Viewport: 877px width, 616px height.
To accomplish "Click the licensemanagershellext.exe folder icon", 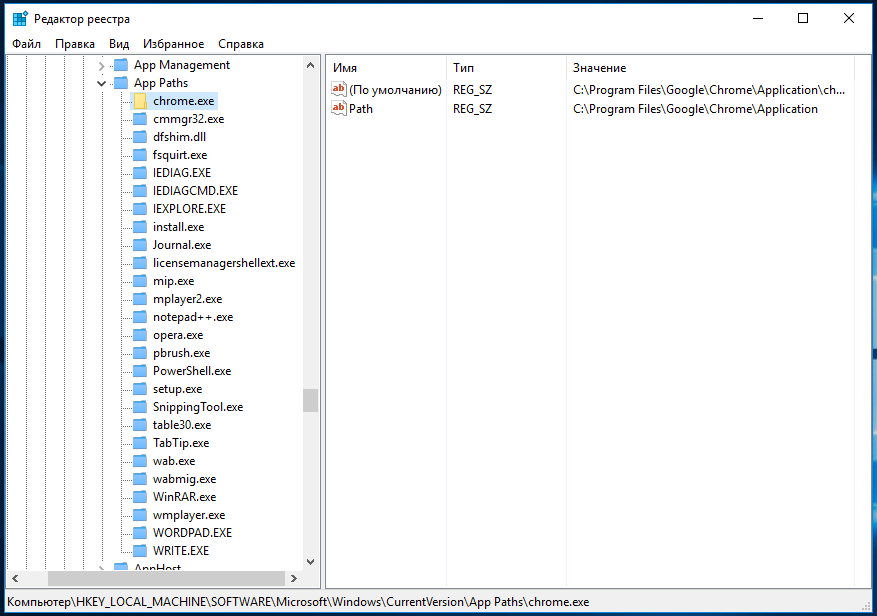I will (140, 262).
